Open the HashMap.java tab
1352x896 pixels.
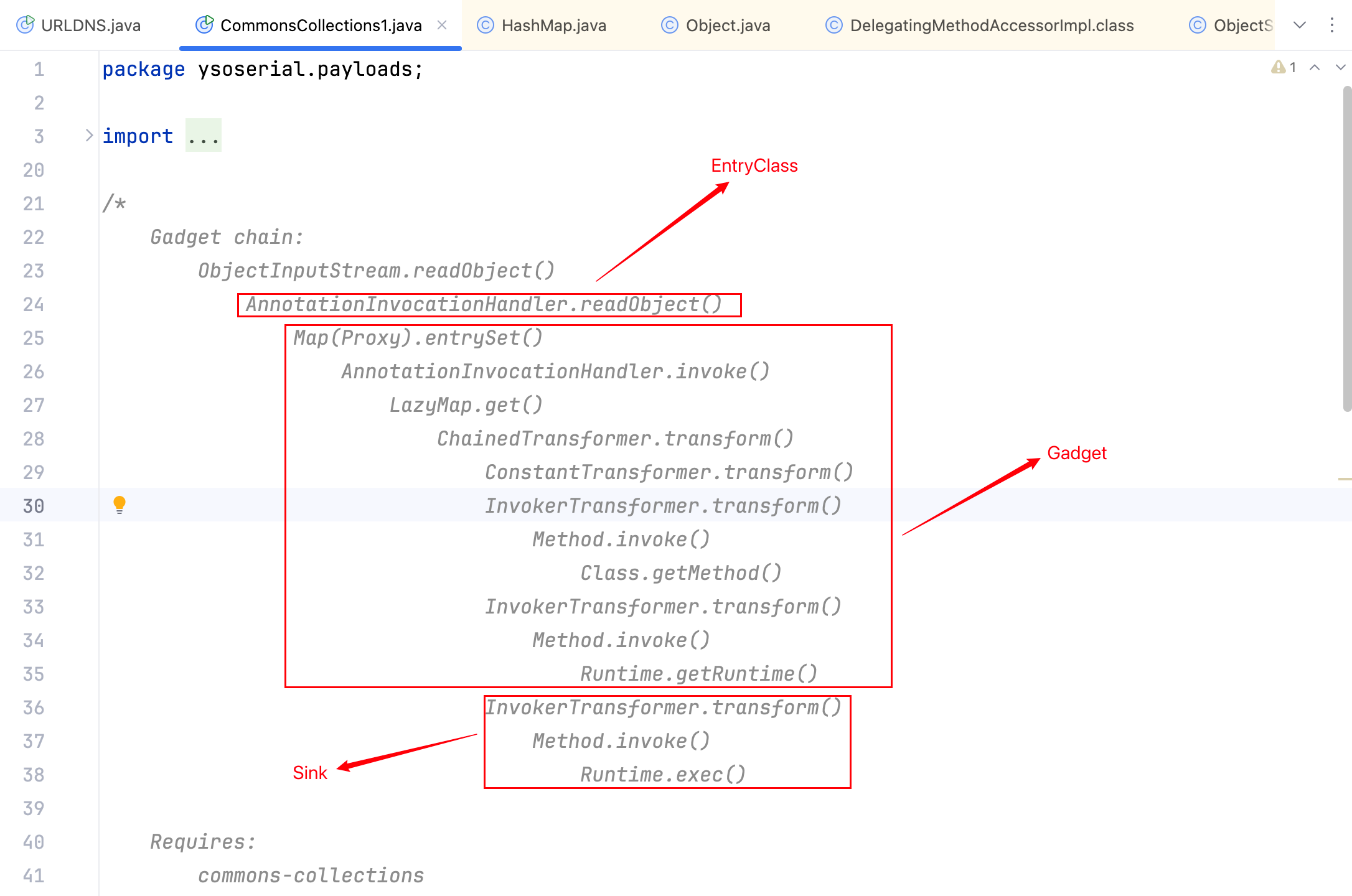[553, 25]
